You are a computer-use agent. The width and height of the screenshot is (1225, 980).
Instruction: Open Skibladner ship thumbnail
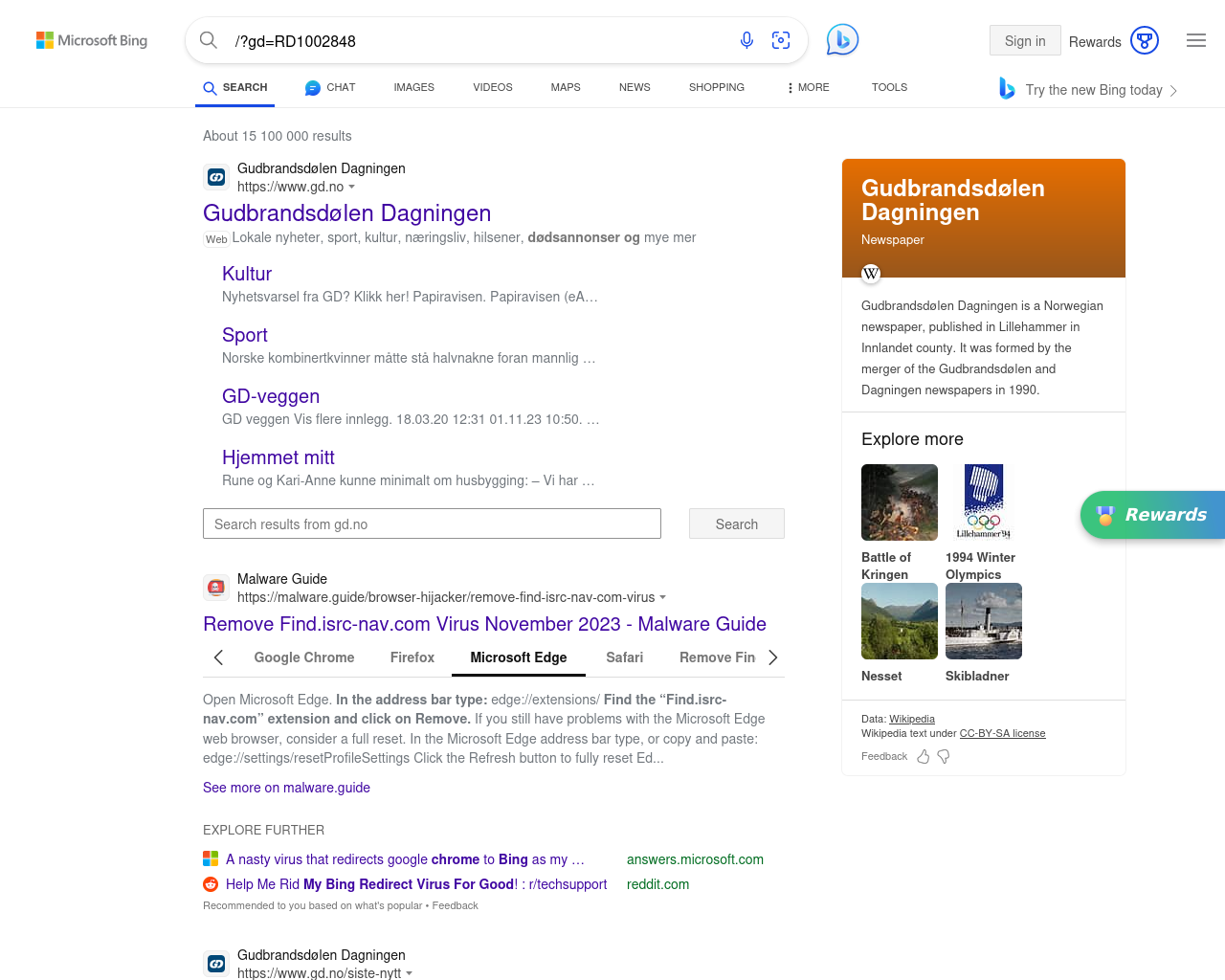tap(984, 621)
